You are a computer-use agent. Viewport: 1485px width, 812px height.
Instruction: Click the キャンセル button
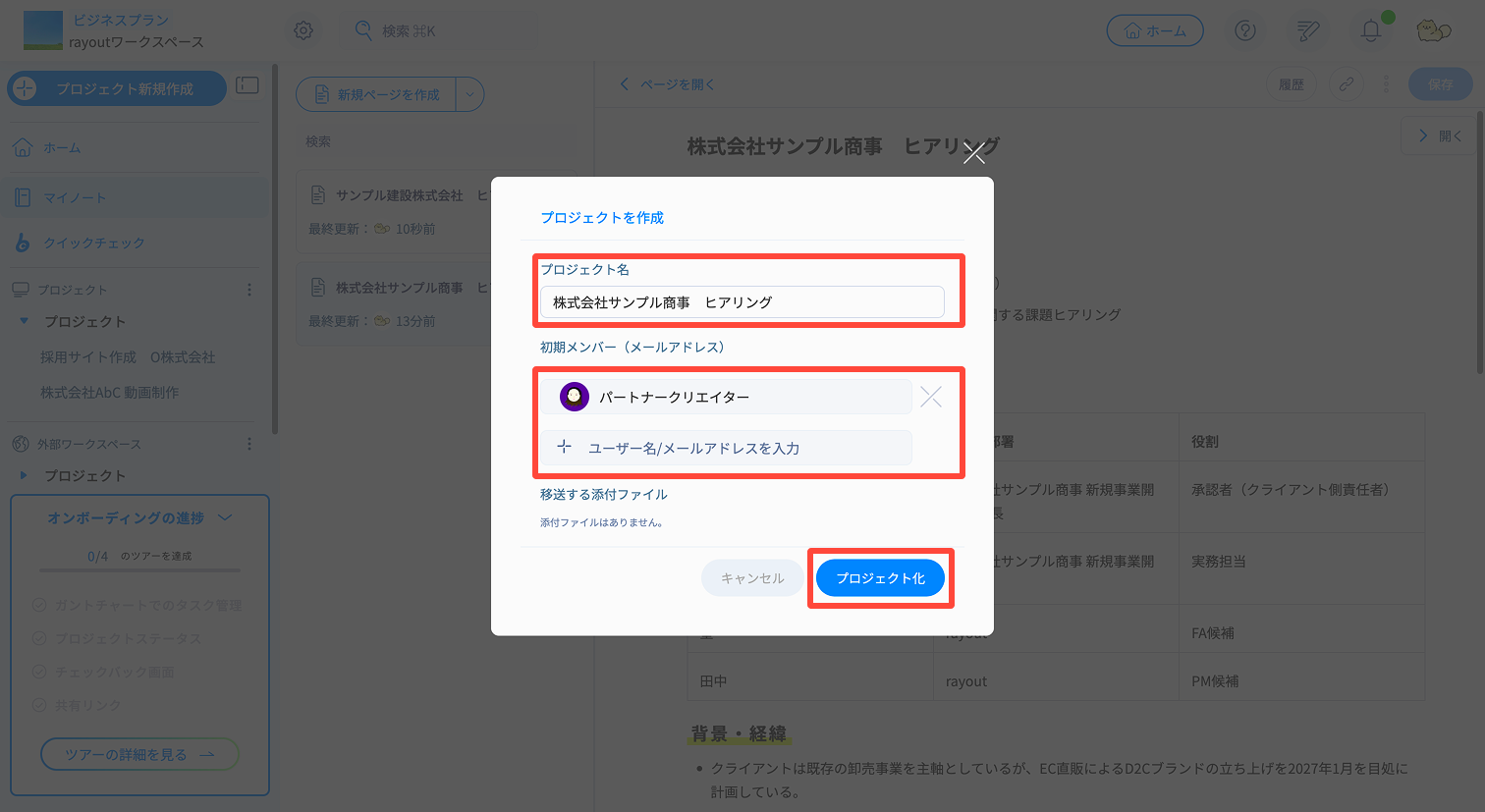click(752, 577)
